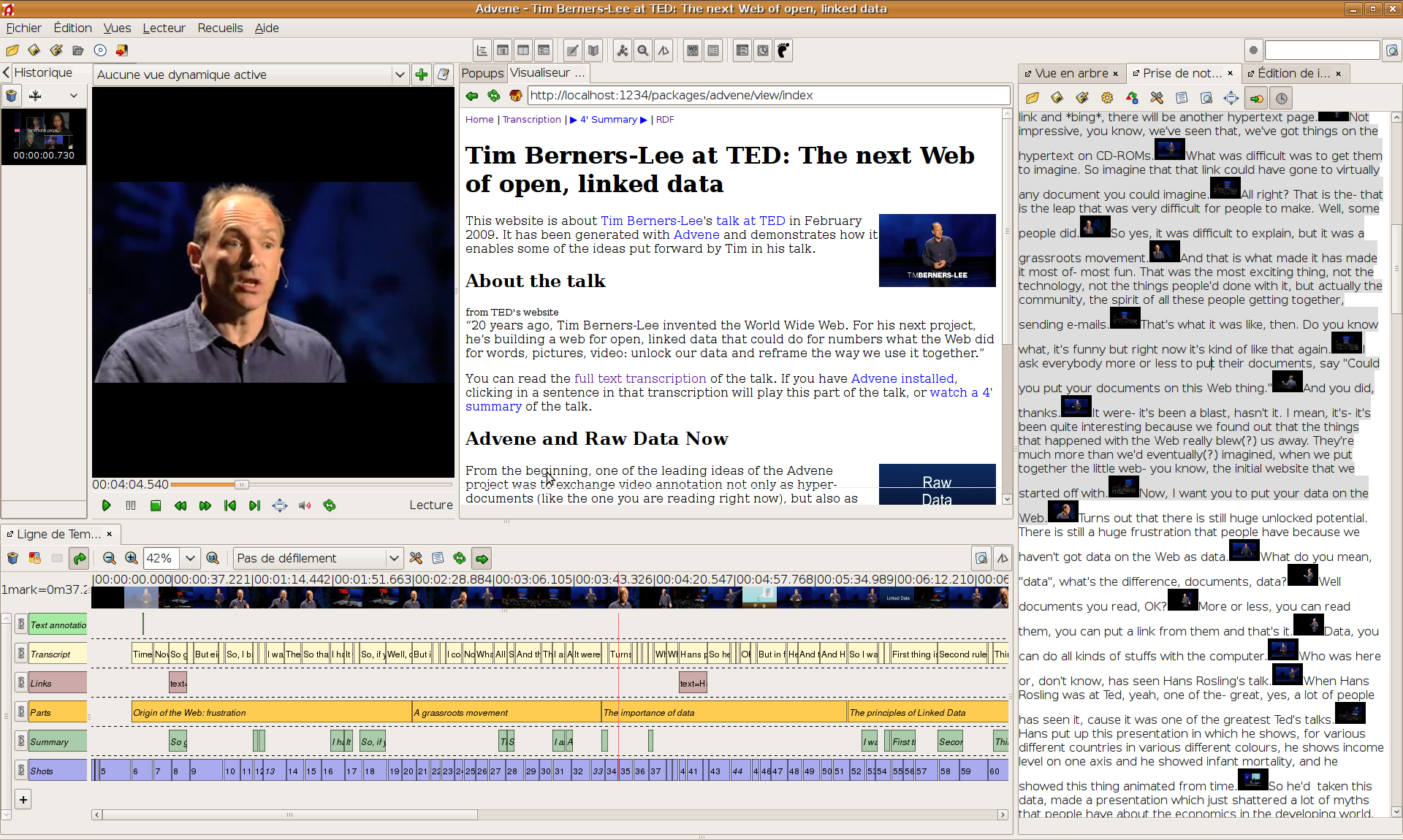Open the Transcription link in the web view

531,119
